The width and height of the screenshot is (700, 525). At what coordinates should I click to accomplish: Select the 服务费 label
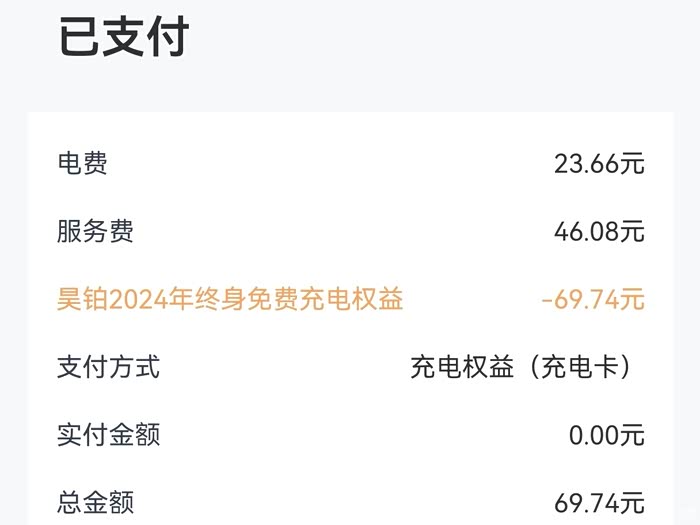pos(95,231)
